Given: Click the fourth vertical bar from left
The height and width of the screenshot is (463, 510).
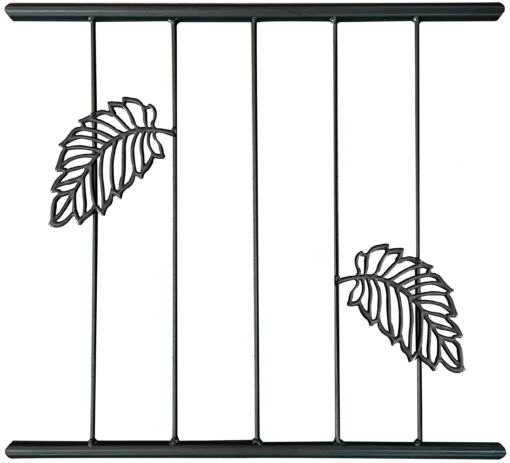Looking at the screenshot, I should tap(336, 231).
